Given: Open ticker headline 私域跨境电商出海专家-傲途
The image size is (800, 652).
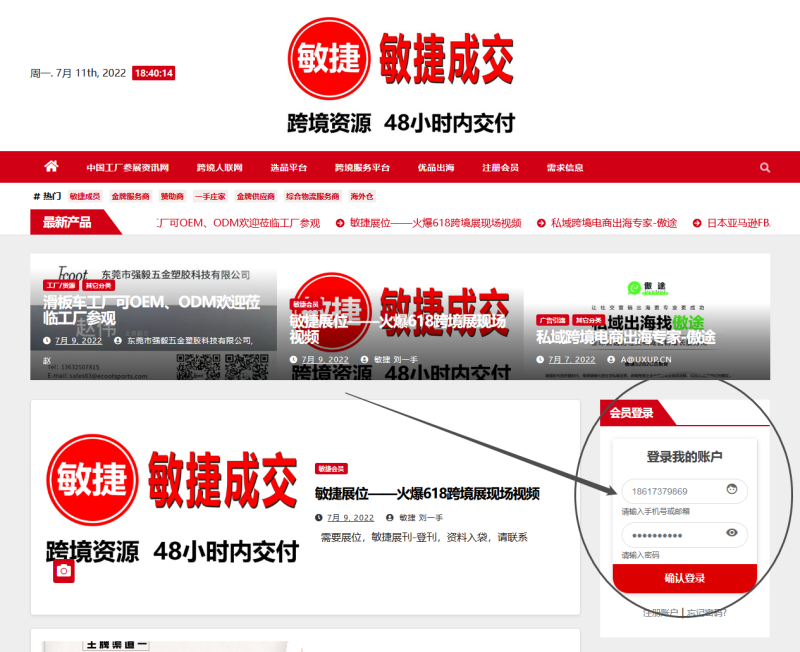Looking at the screenshot, I should point(614,223).
